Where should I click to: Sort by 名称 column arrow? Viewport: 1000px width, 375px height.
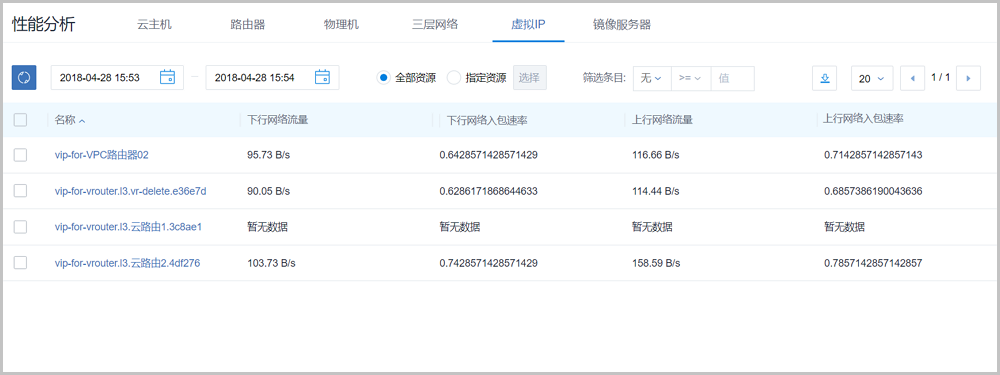(x=82, y=121)
